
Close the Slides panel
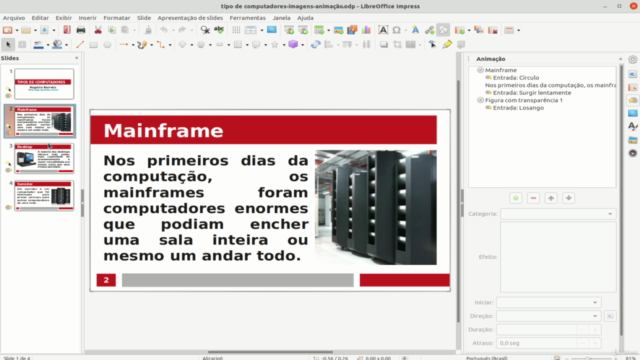tap(76, 58)
